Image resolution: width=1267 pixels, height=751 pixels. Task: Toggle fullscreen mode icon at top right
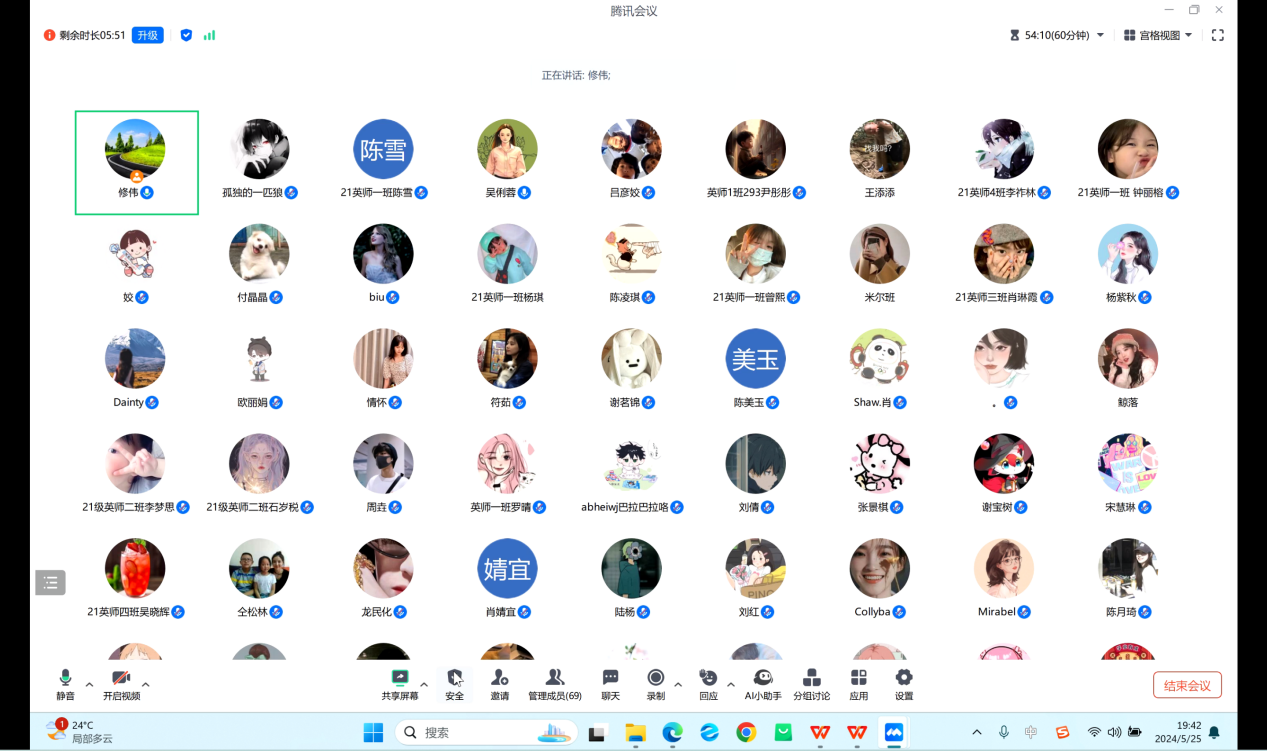click(x=1217, y=35)
